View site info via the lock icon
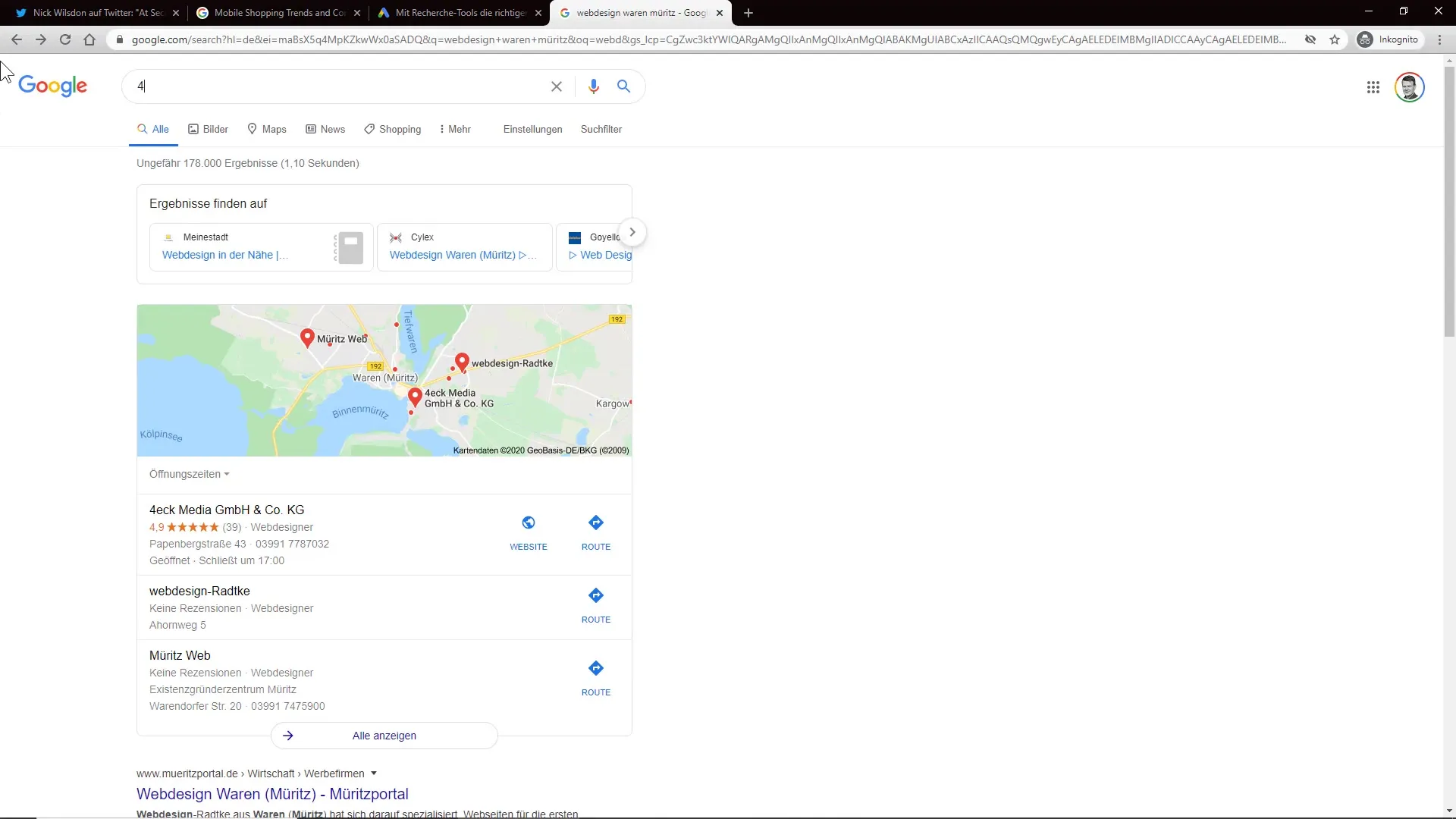This screenshot has width=1456, height=819. pos(120,39)
